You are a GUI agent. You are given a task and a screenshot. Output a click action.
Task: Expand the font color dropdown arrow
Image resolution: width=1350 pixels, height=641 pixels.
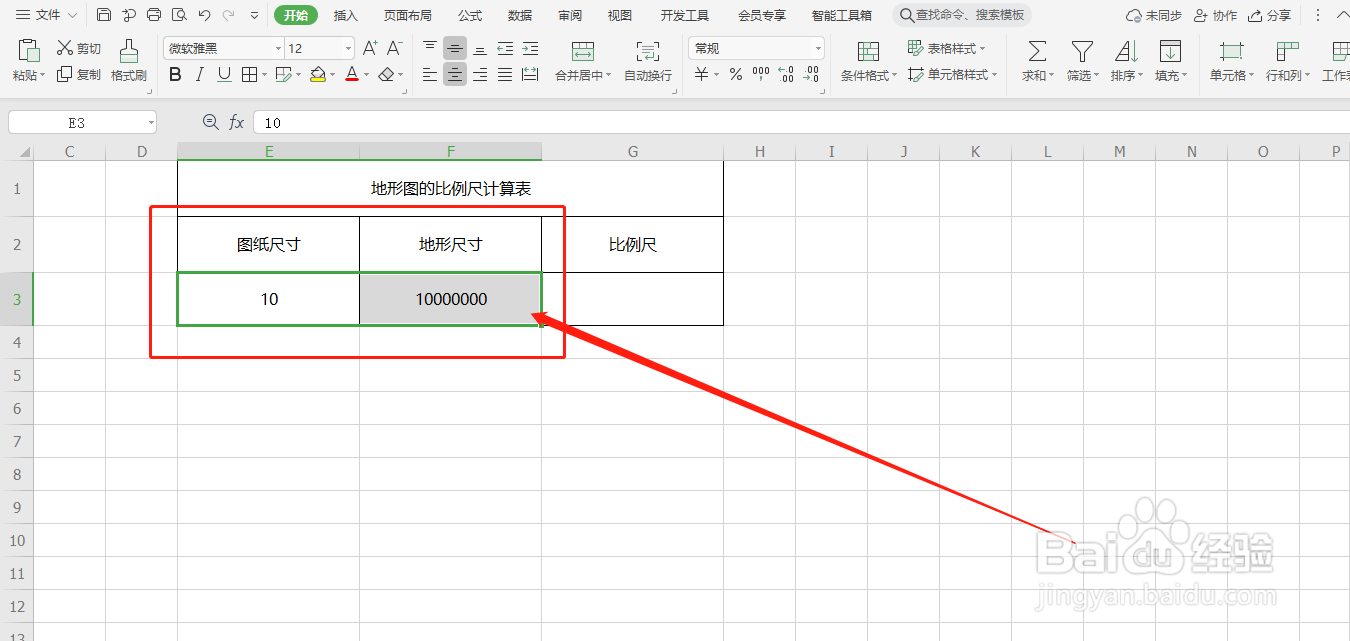pyautogui.click(x=366, y=75)
